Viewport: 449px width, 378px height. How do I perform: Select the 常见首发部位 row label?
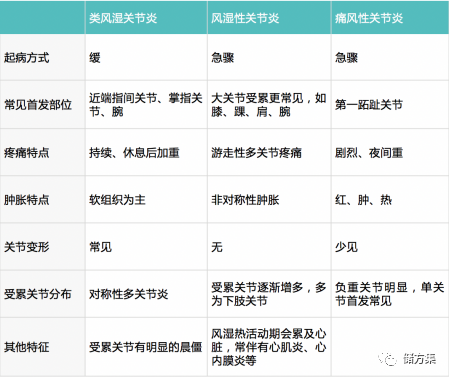pos(38,105)
